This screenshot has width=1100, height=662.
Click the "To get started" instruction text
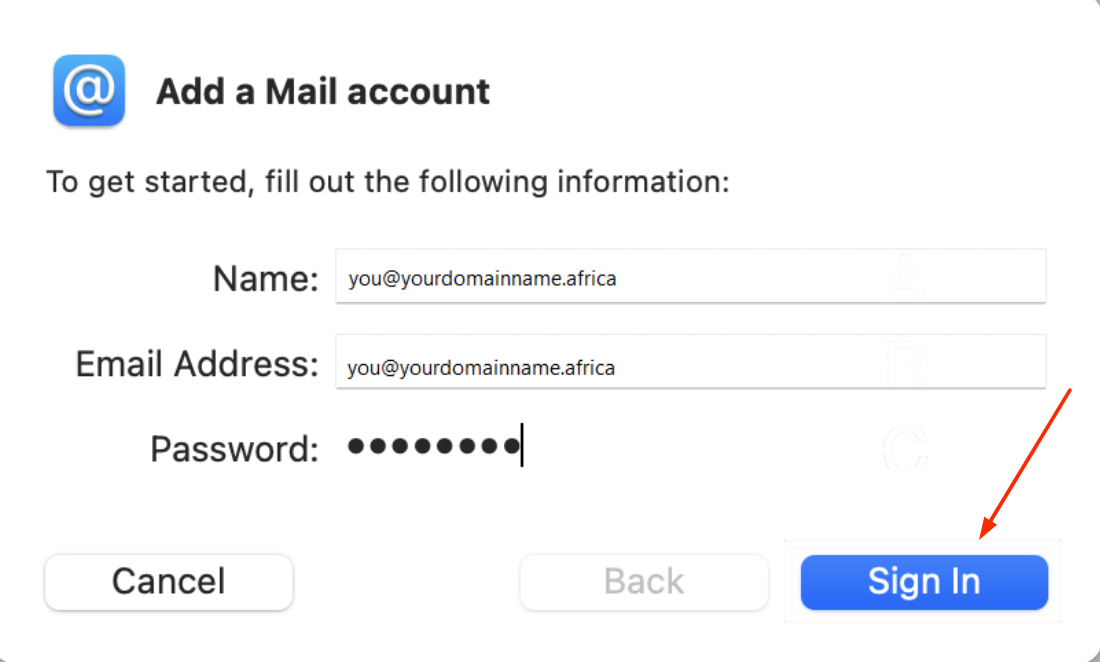(388, 183)
